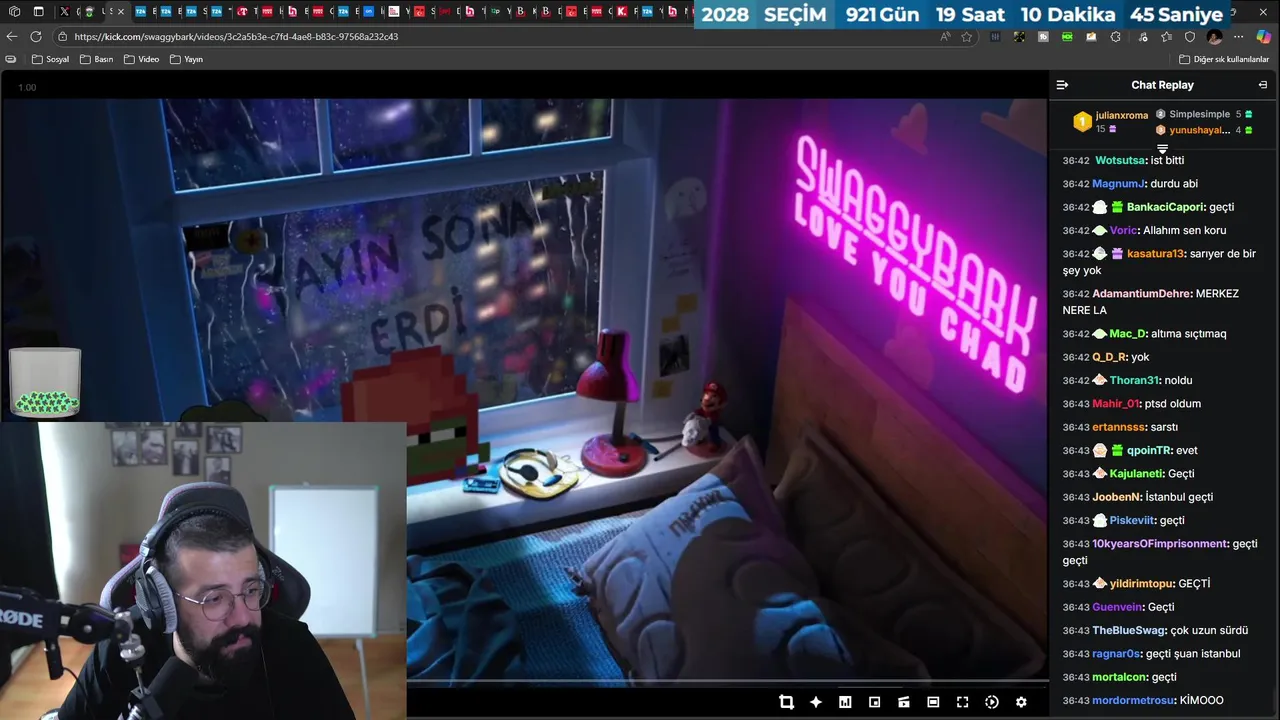This screenshot has width=1280, height=720.
Task: Click username Piskeviit in chat
Action: pyautogui.click(x=1133, y=520)
